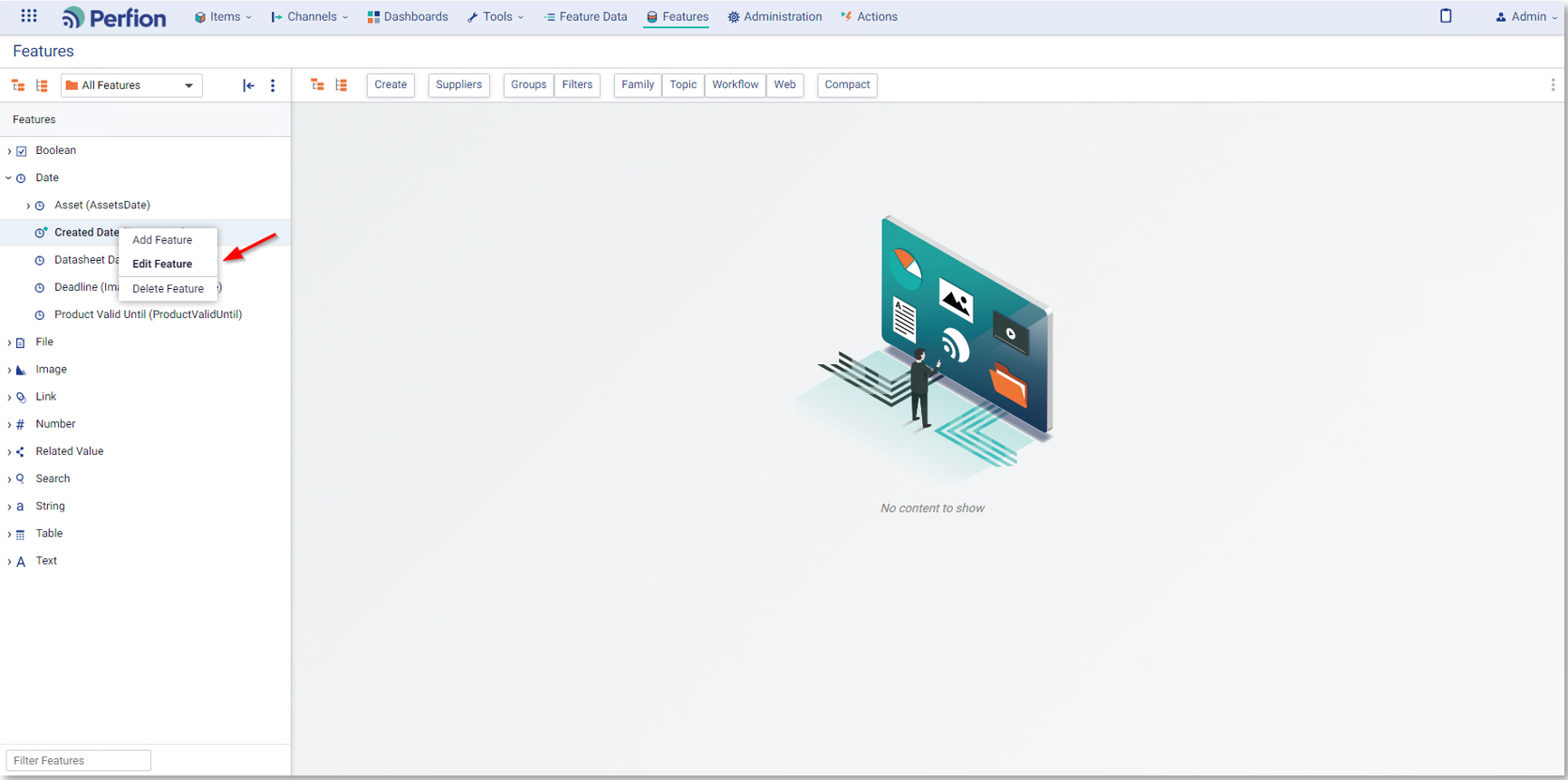Click the Text type icon
The image size is (1568, 780).
(21, 562)
